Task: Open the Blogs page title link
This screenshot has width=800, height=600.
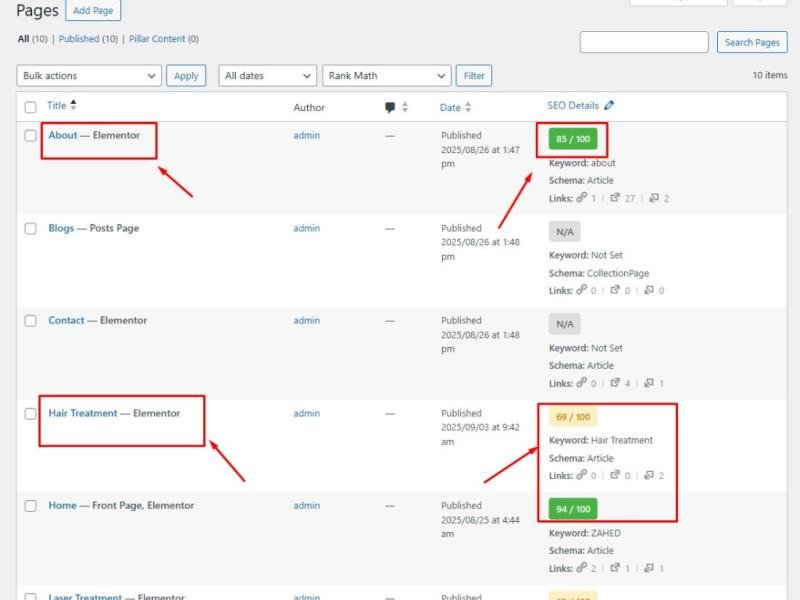Action: 61,228
